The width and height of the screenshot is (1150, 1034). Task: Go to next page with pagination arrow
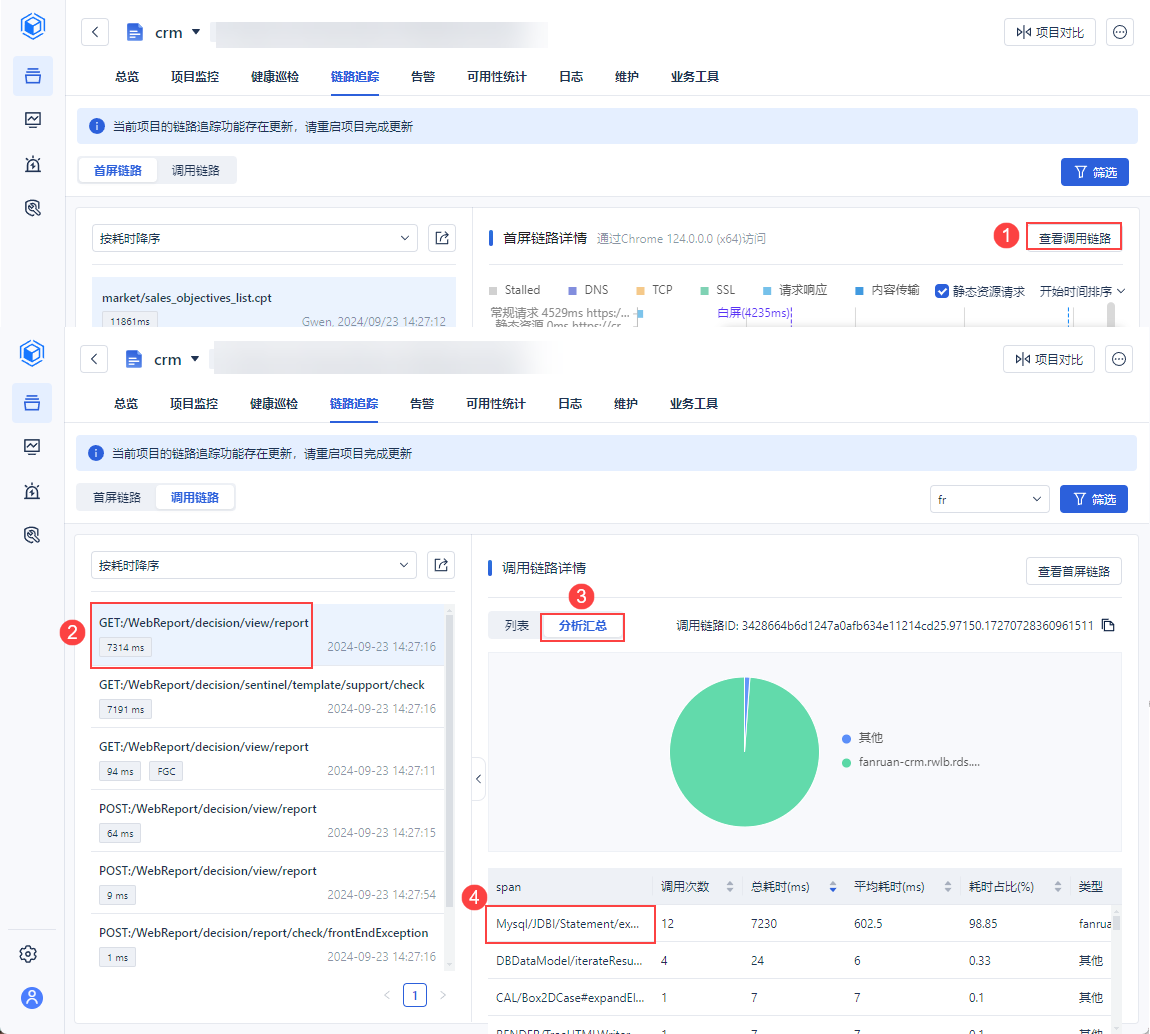tap(443, 995)
